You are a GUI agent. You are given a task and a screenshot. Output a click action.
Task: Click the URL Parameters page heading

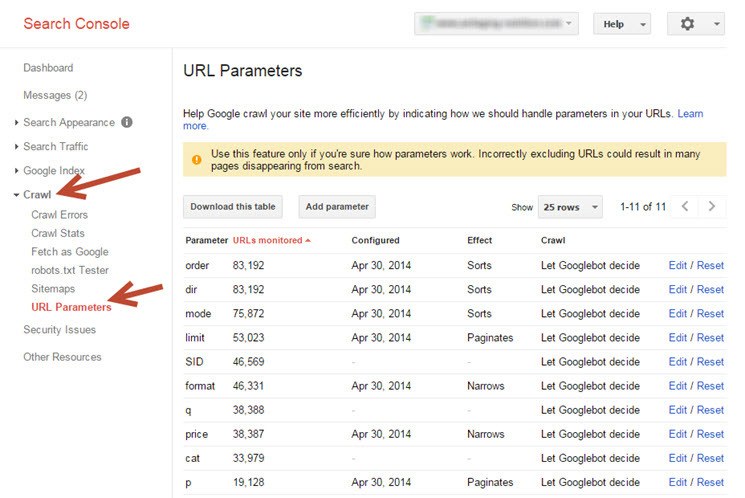pyautogui.click(x=243, y=71)
